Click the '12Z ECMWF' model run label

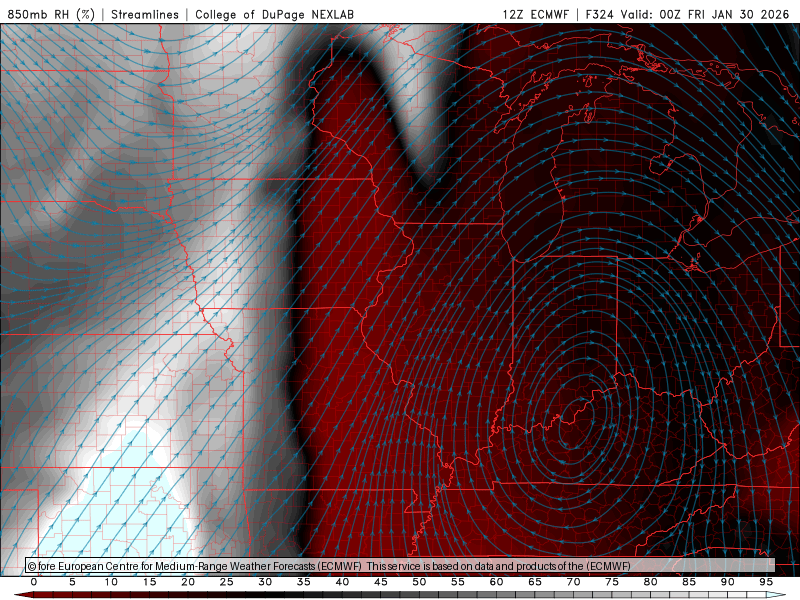coord(535,14)
